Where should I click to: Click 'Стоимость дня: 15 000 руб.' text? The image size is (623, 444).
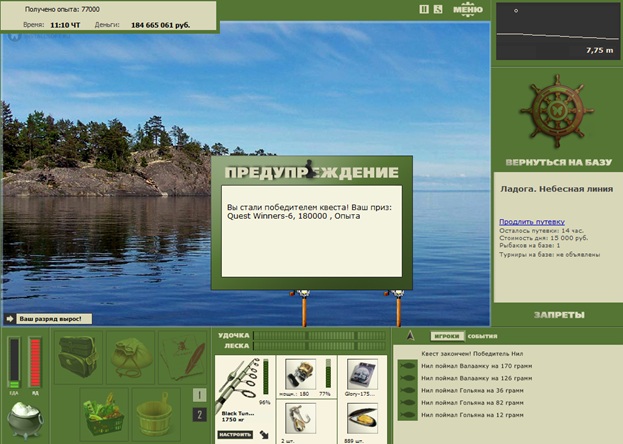544,238
